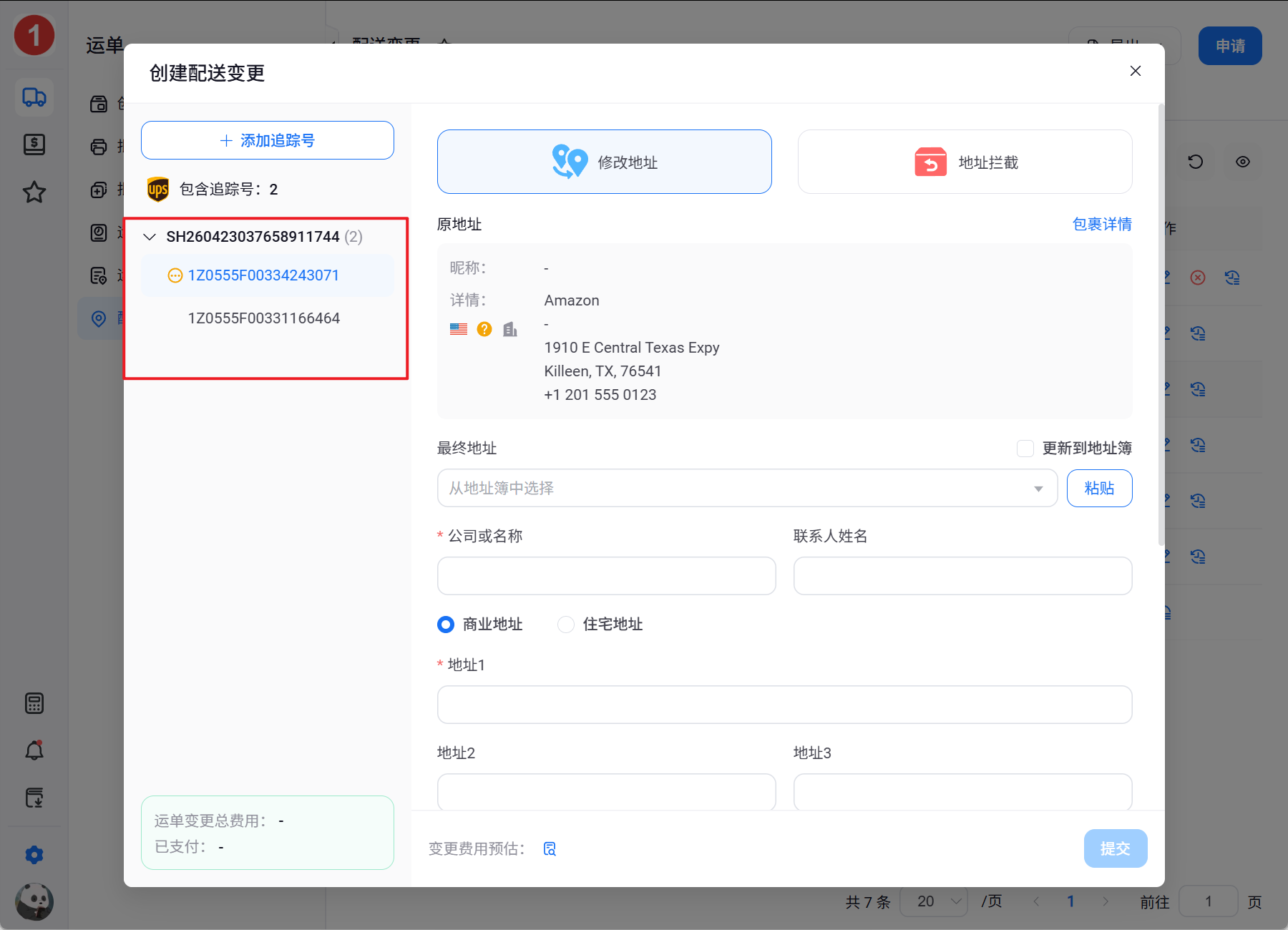Viewport: 1288px width, 930px height.
Task: Select the 住宅地址 radio button
Action: 566,625
